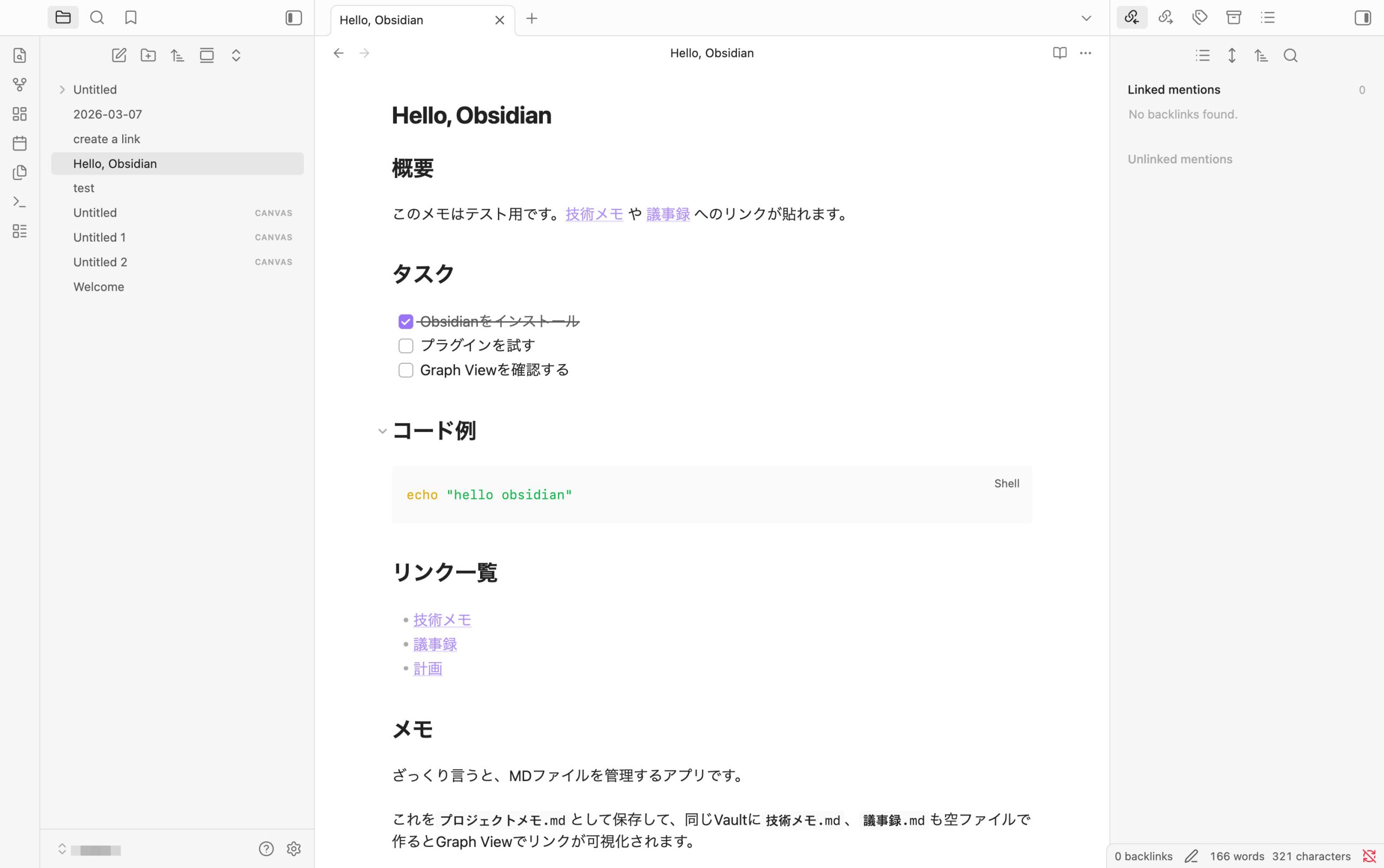Check the プラグインを試す task

[405, 346]
